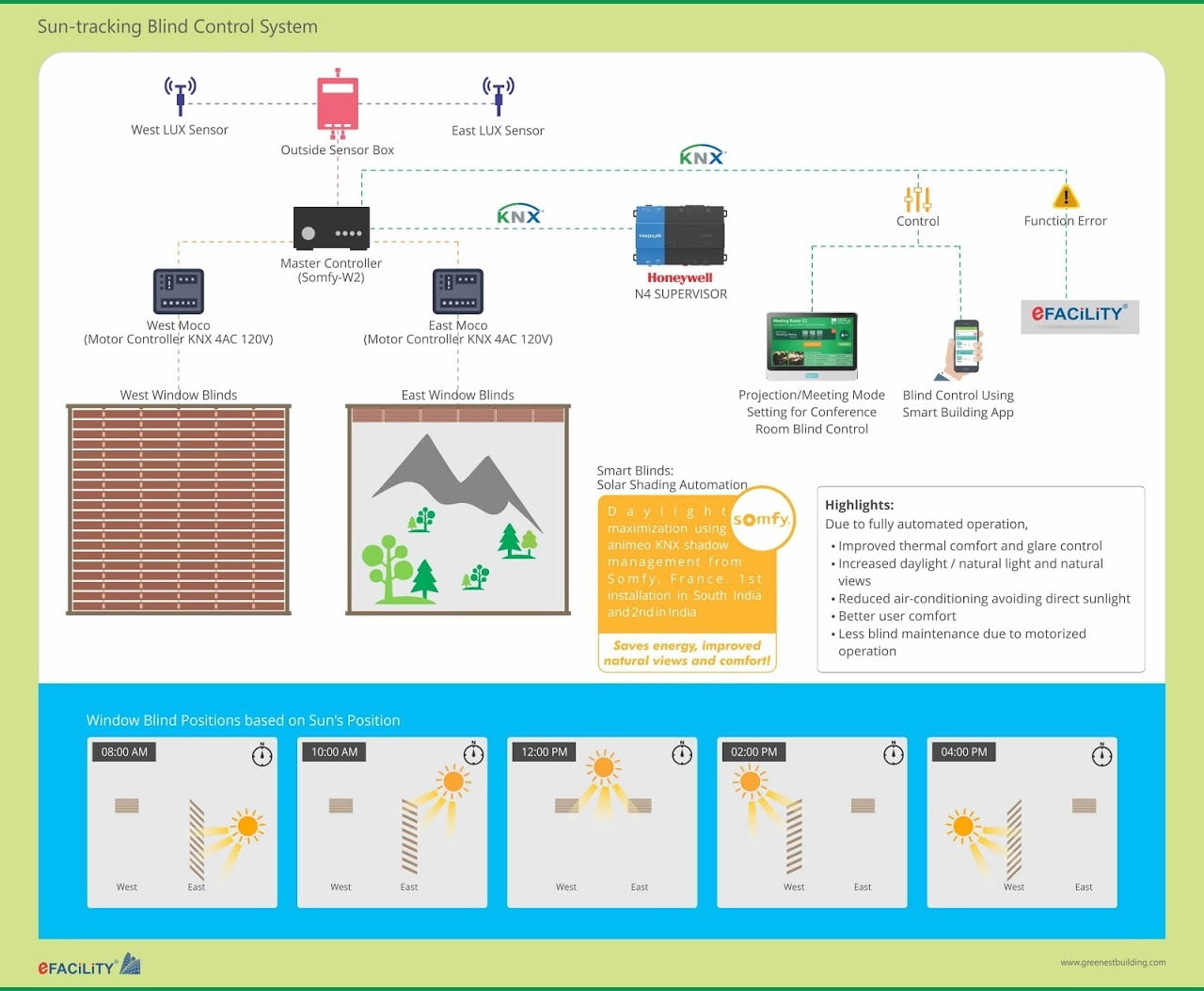The width and height of the screenshot is (1204, 991).
Task: Click the stopwatch icon on the 04:00 PM panel
Action: pyautogui.click(x=1101, y=754)
